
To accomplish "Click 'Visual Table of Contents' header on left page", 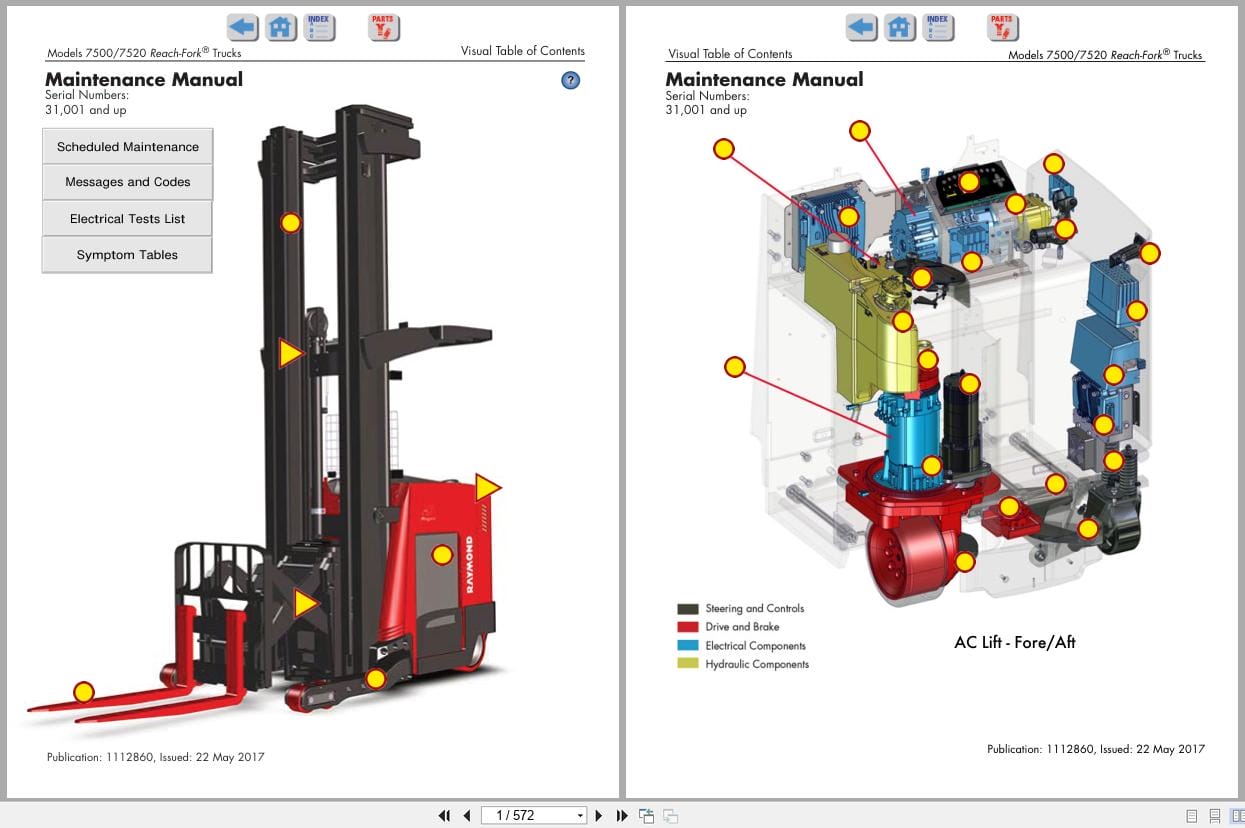I will click(523, 51).
